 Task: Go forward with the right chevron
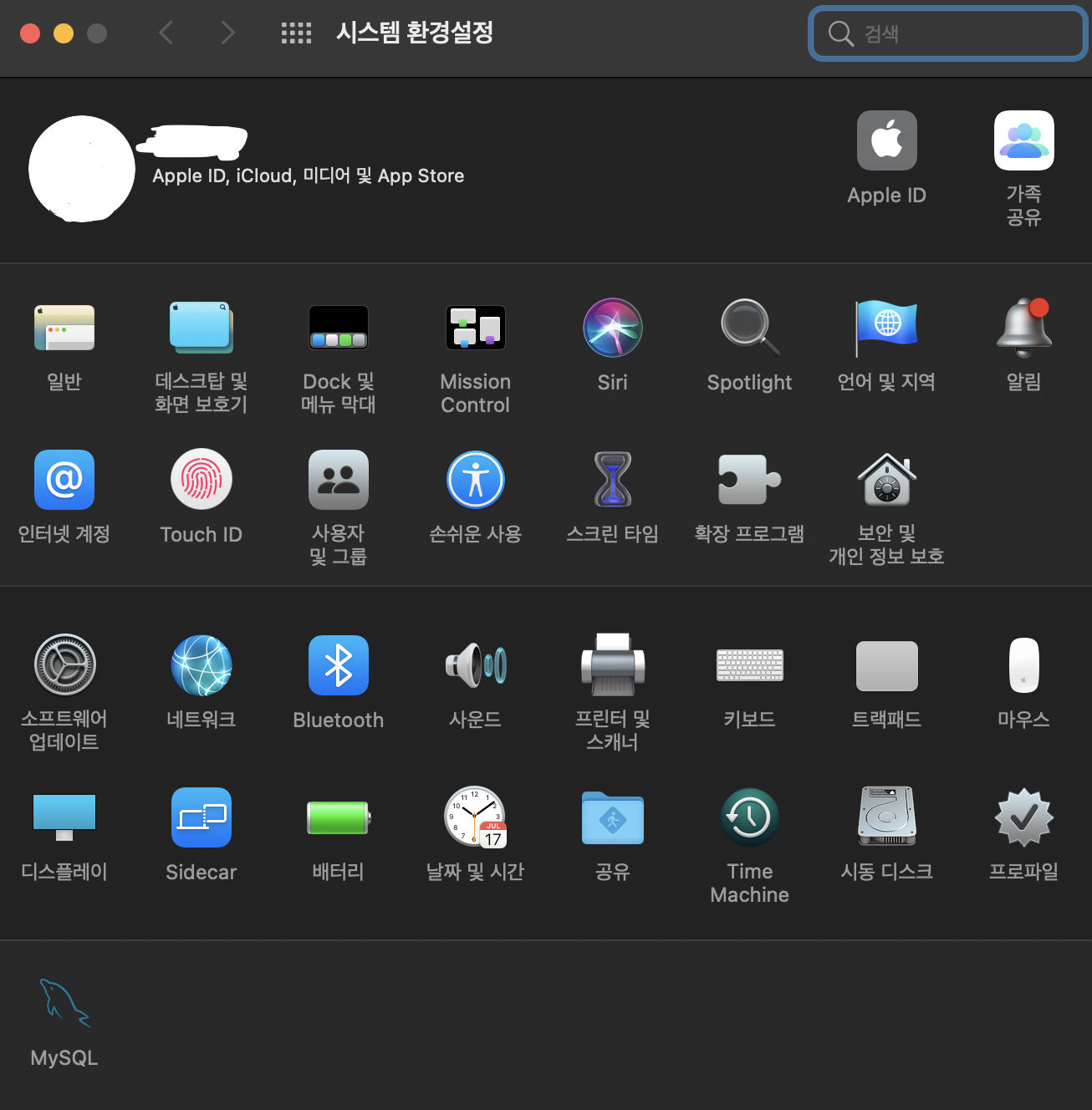(x=227, y=33)
